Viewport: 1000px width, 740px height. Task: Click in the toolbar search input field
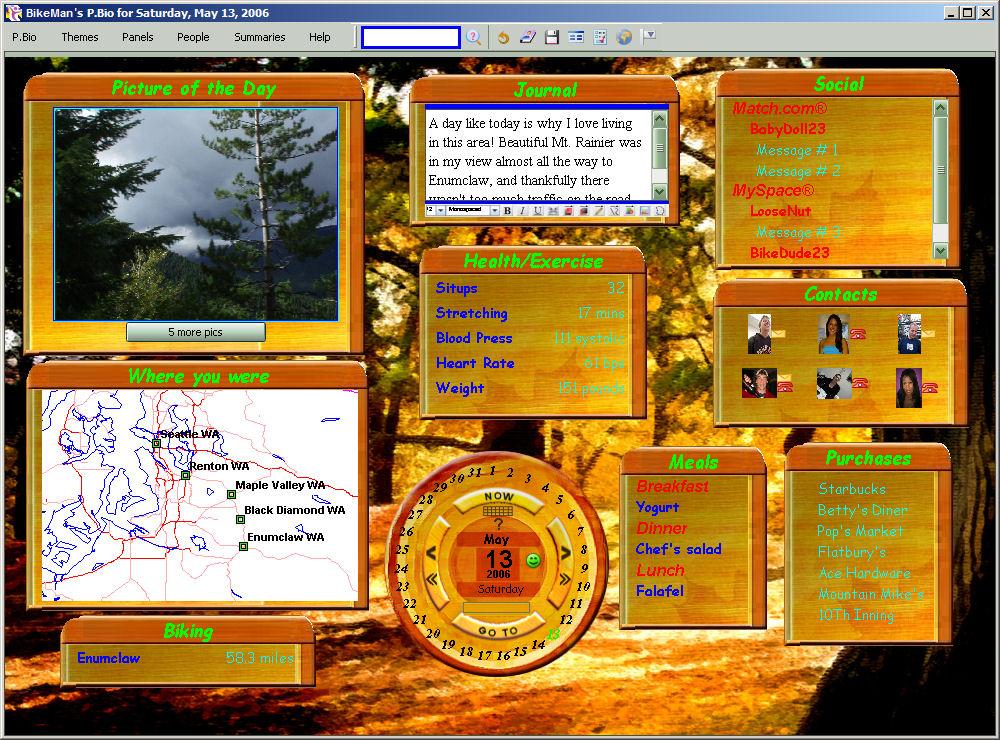410,37
